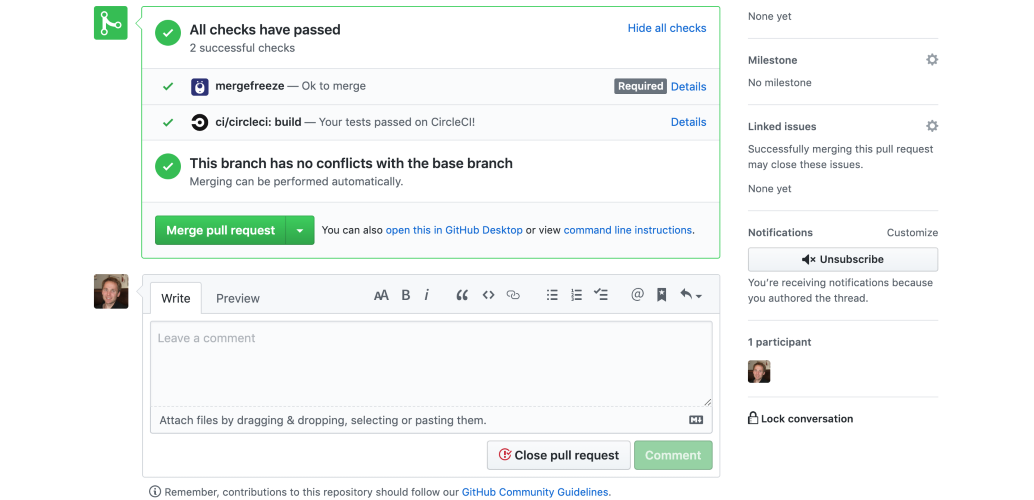This screenshot has height=500, width=1034.
Task: Select the Write tab
Action: [176, 298]
